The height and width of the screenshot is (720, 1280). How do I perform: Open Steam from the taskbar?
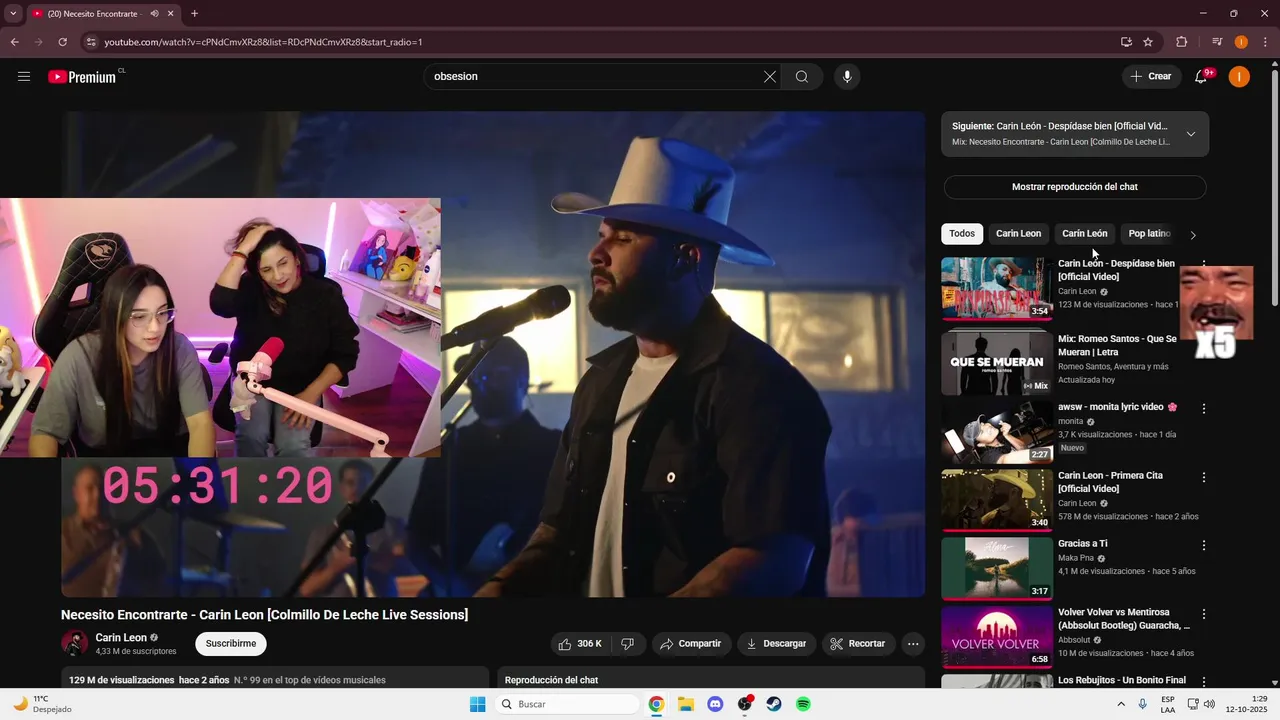(774, 704)
